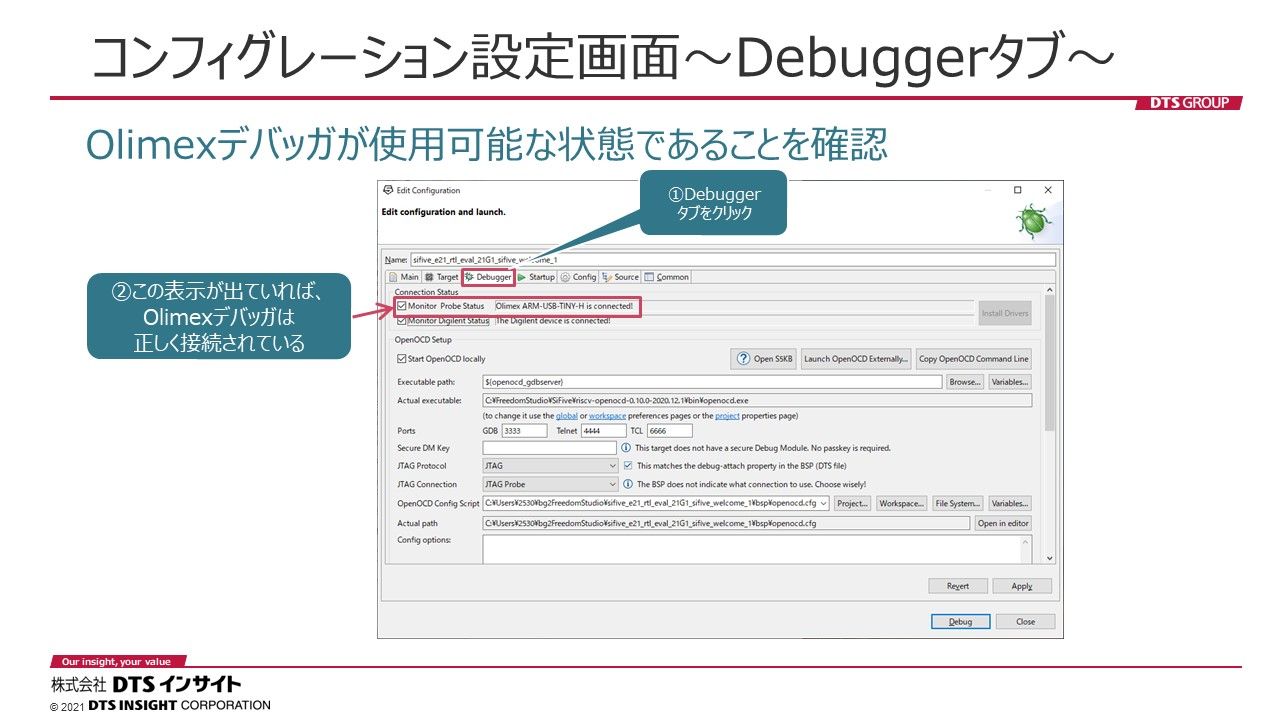The height and width of the screenshot is (720, 1280).
Task: Click the Project button for config script
Action: tap(852, 504)
